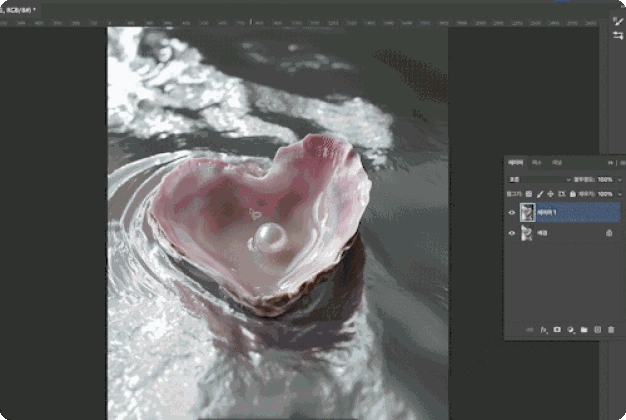
Task: Add a layer mask with mask icon
Action: [557, 329]
